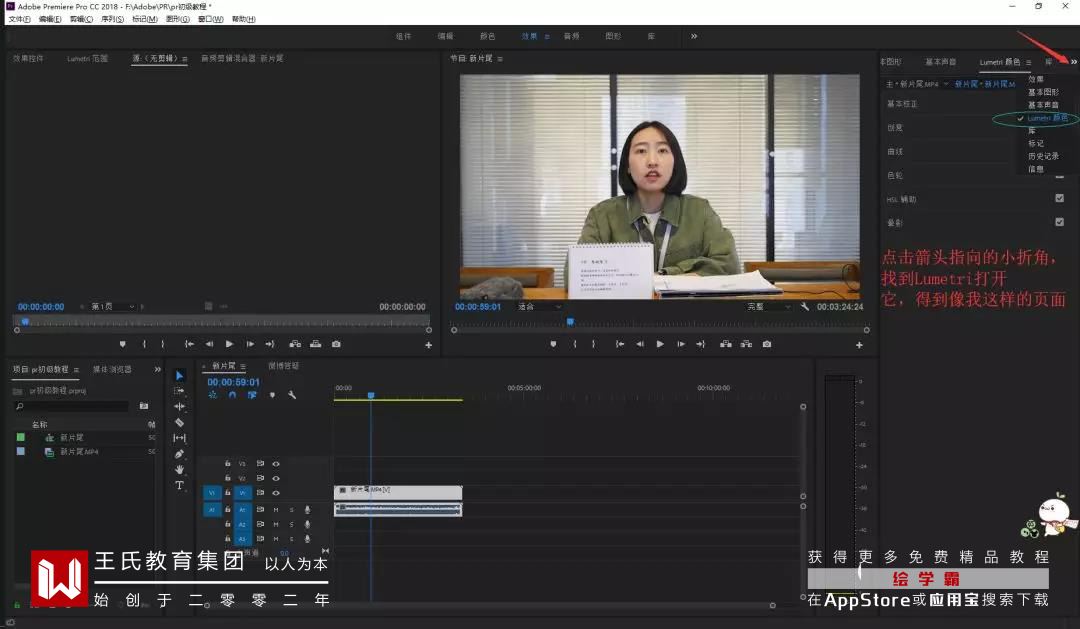
Task: Click the Source monitor play button
Action: [x=229, y=344]
